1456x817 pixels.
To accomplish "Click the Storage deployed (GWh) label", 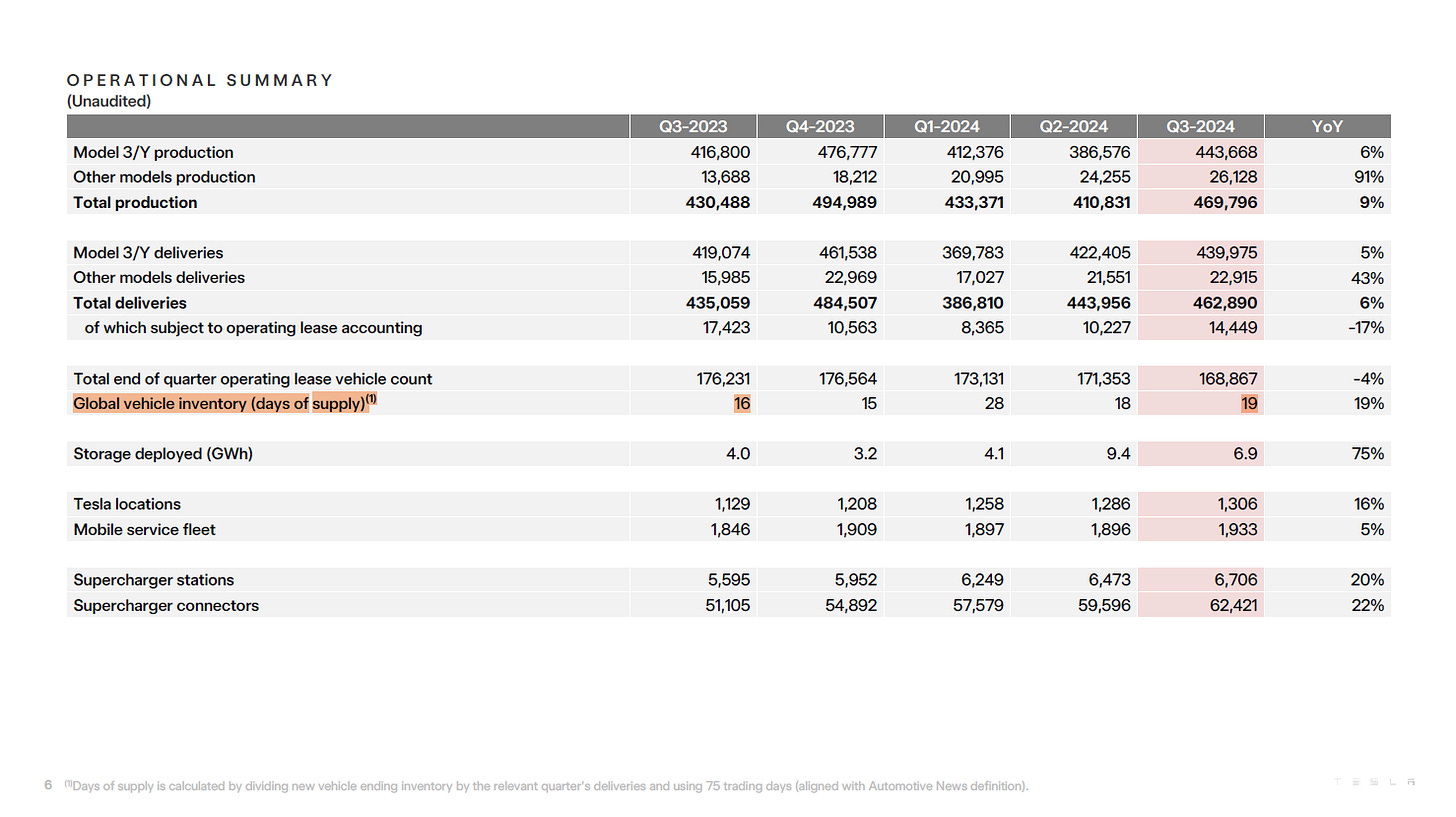I will pos(163,454).
